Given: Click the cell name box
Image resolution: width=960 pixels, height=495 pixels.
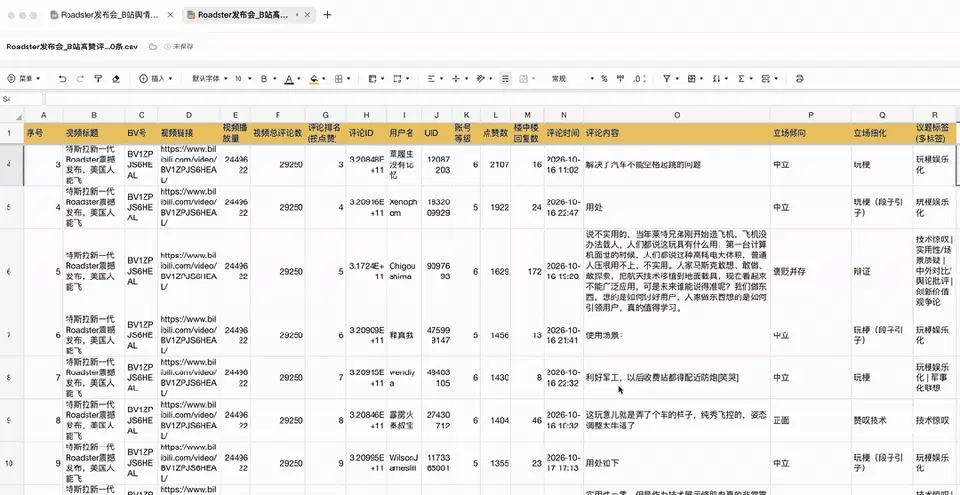Looking at the screenshot, I should 21,99.
